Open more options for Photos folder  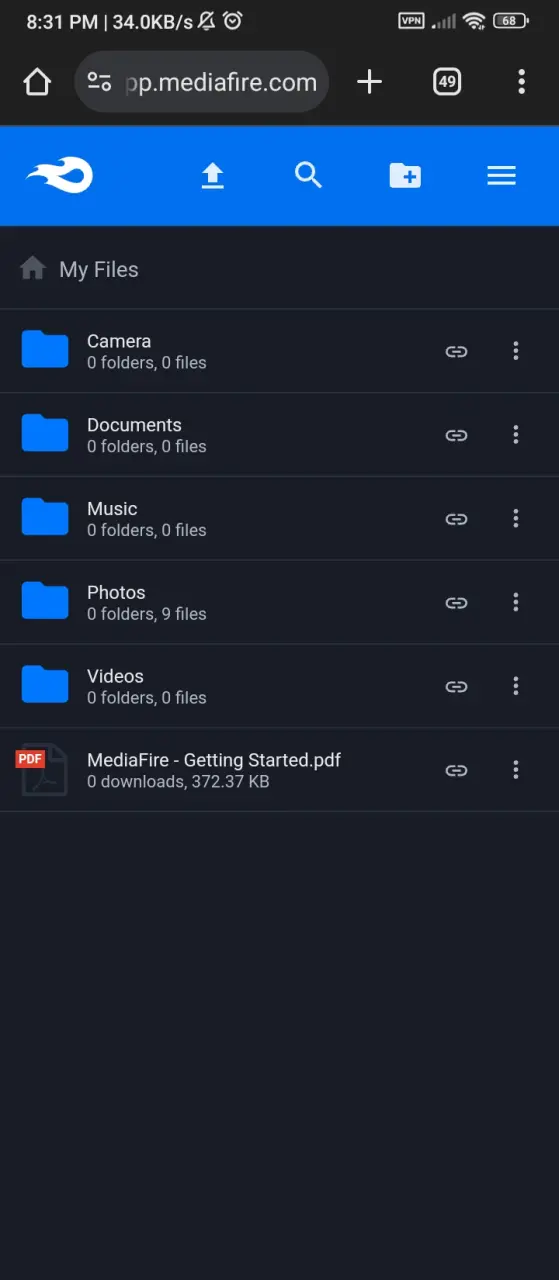[516, 602]
